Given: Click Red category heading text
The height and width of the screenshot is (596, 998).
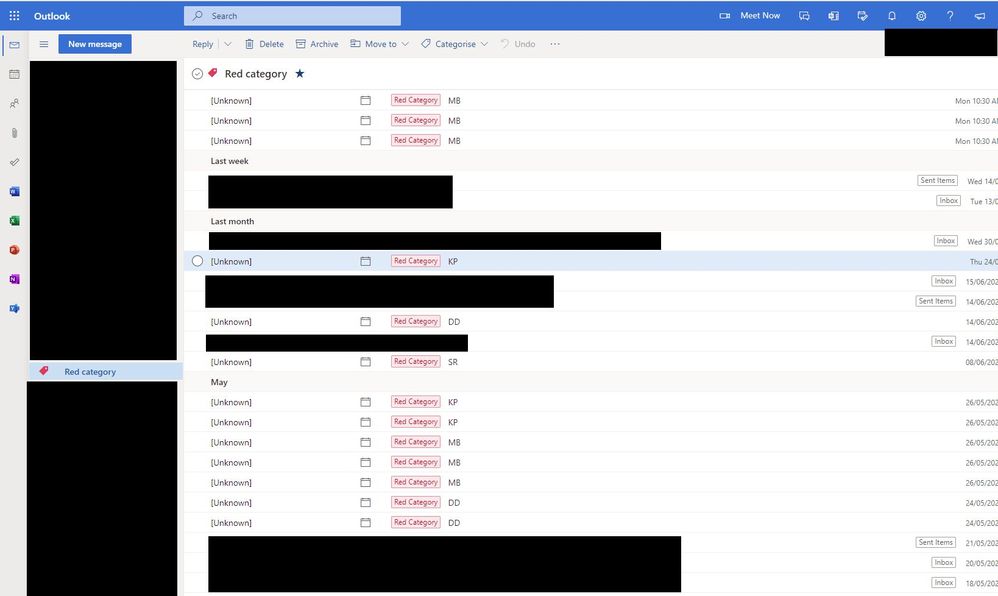Looking at the screenshot, I should point(256,74).
